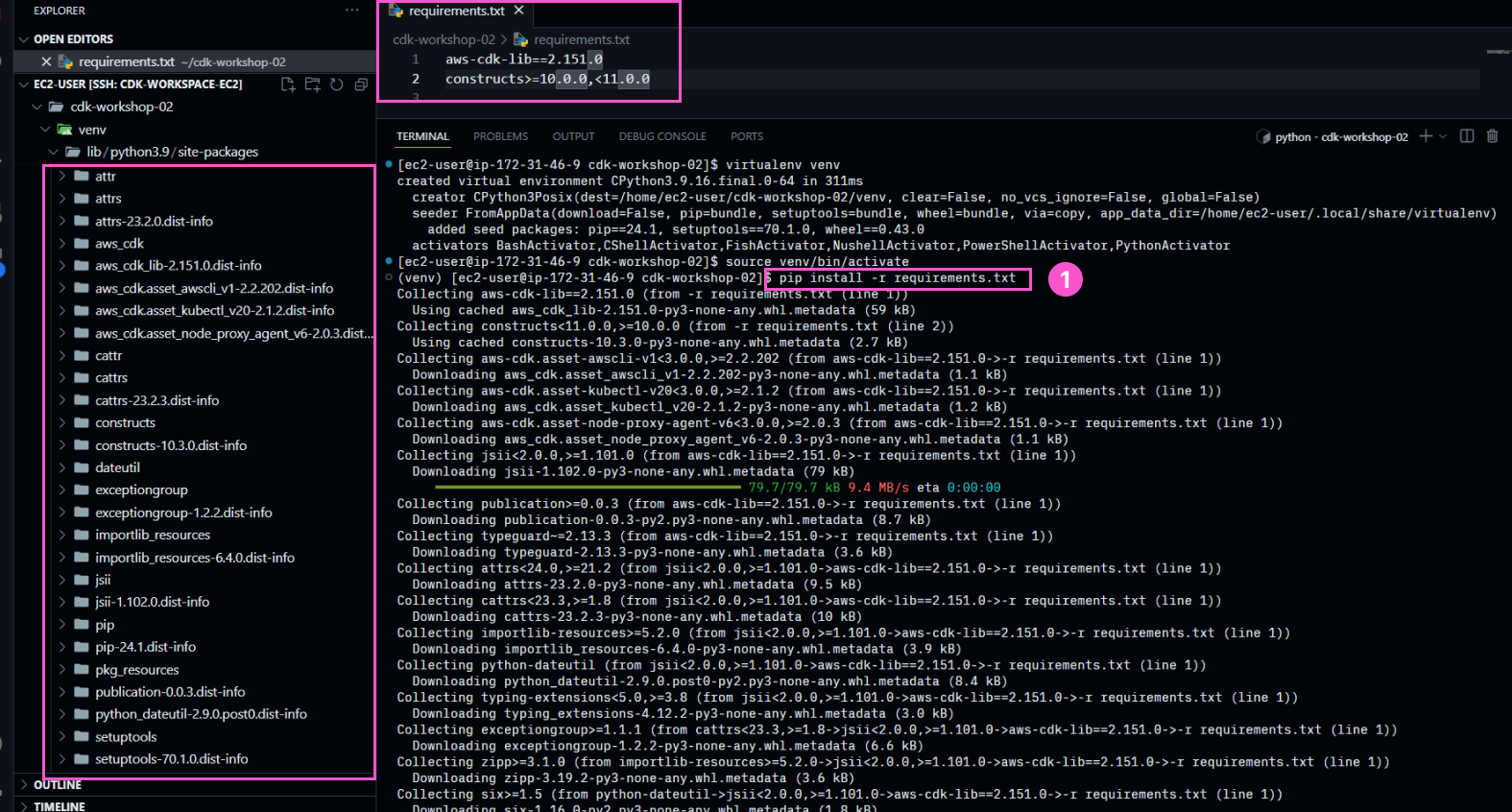Image resolution: width=1512 pixels, height=812 pixels.
Task: Open the constructs folder
Action: coord(125,423)
